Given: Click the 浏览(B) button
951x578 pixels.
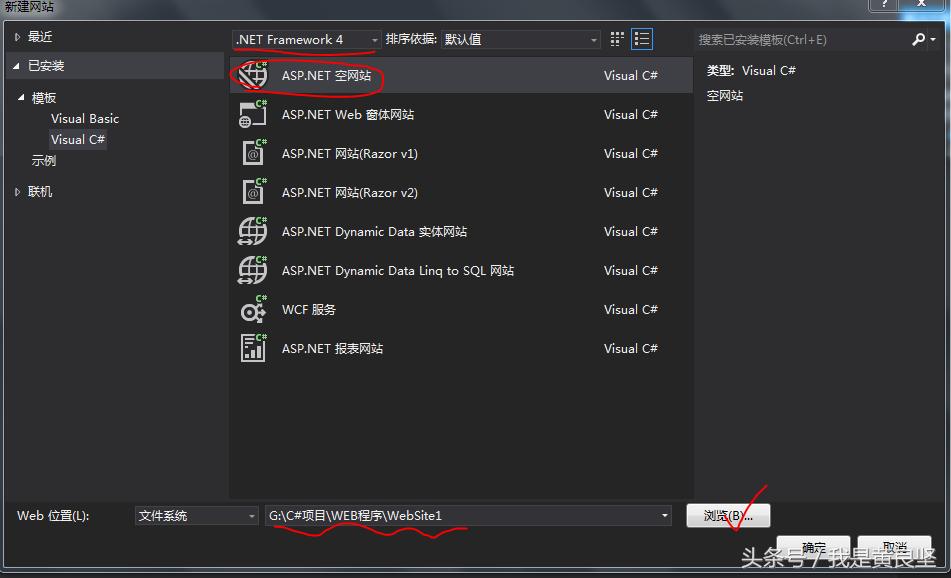Looking at the screenshot, I should point(727,515).
